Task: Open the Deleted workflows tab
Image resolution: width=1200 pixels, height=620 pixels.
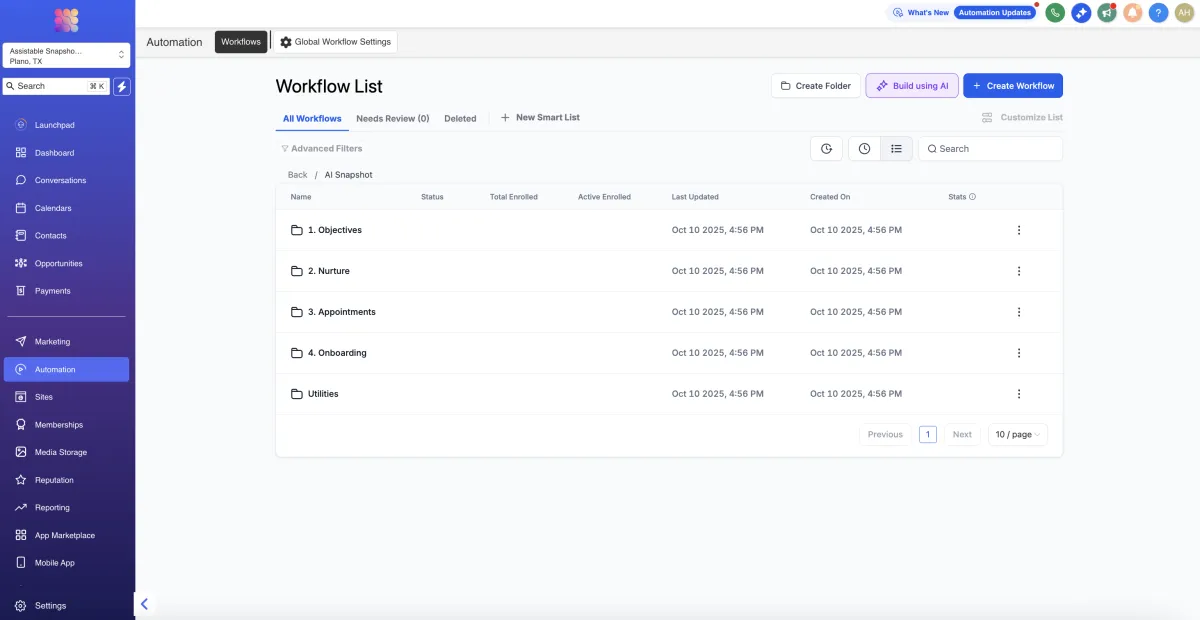Action: click(460, 118)
